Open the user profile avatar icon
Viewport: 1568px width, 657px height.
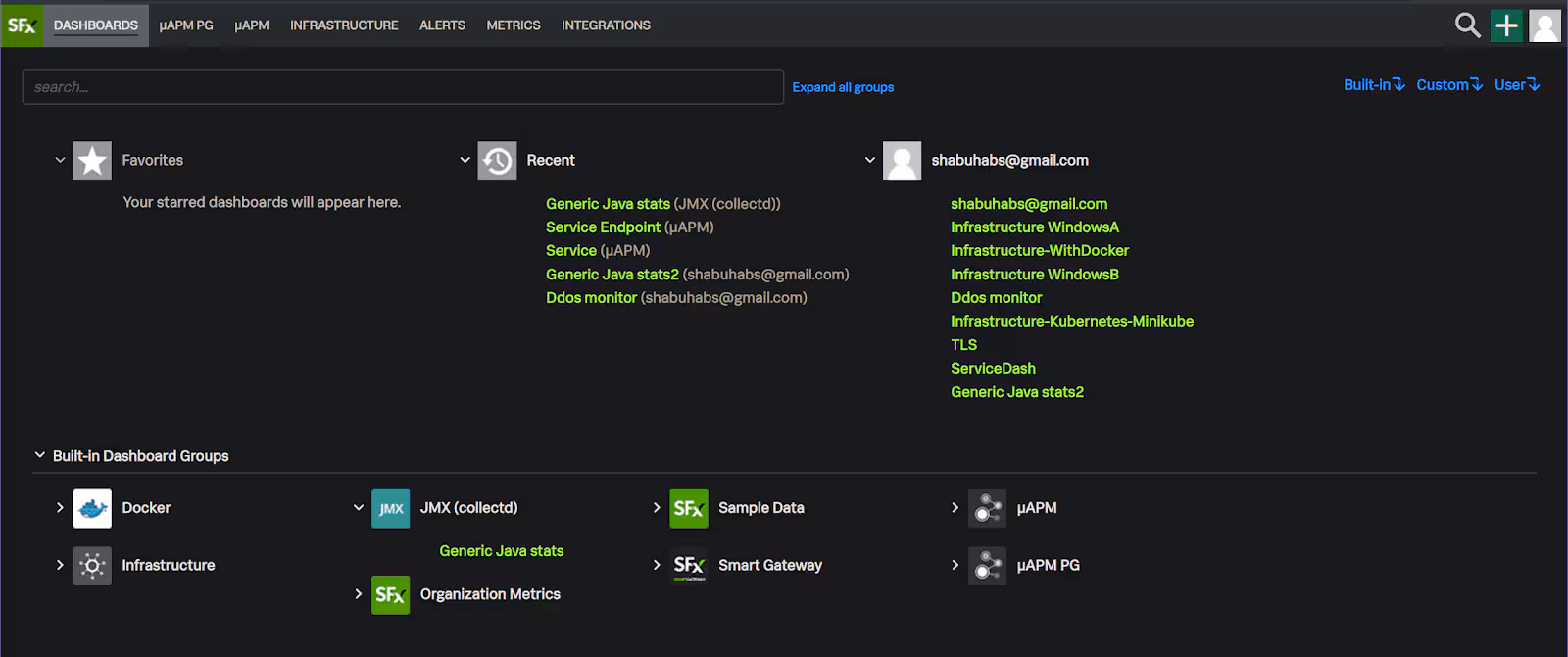[x=1544, y=25]
